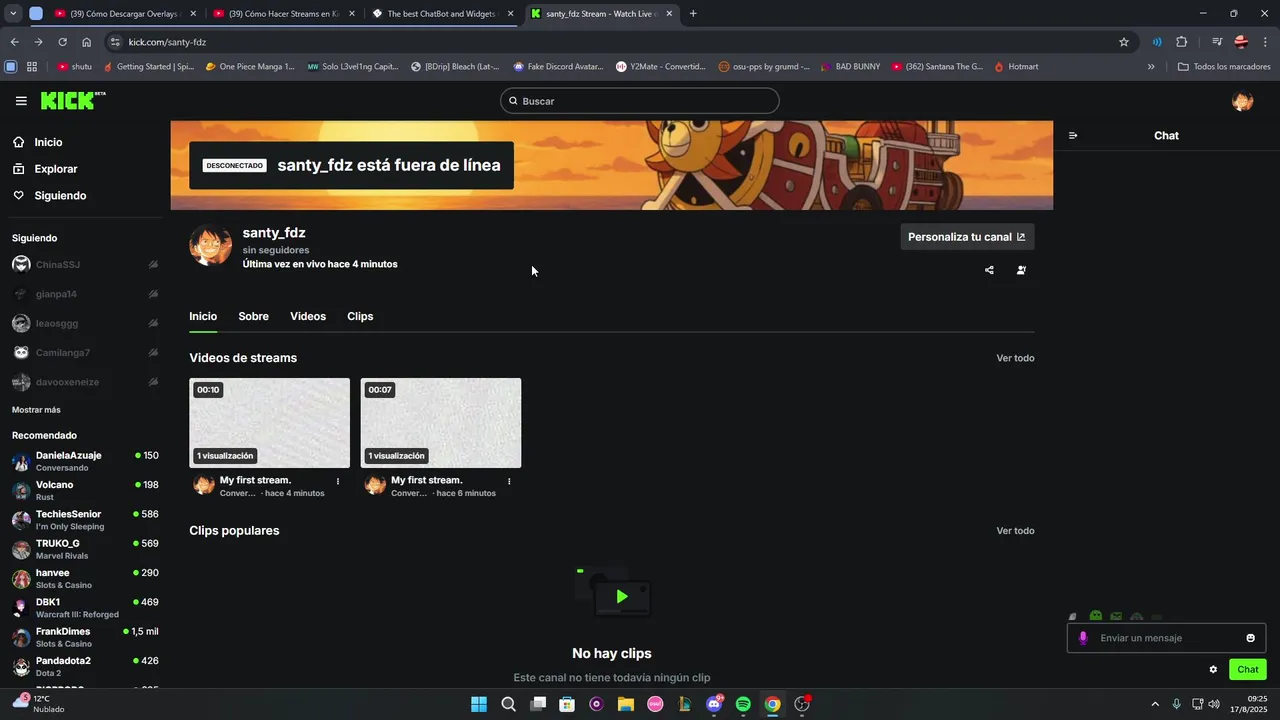Open recommended channel Volcano
This screenshot has width=1280, height=720.
click(85, 491)
